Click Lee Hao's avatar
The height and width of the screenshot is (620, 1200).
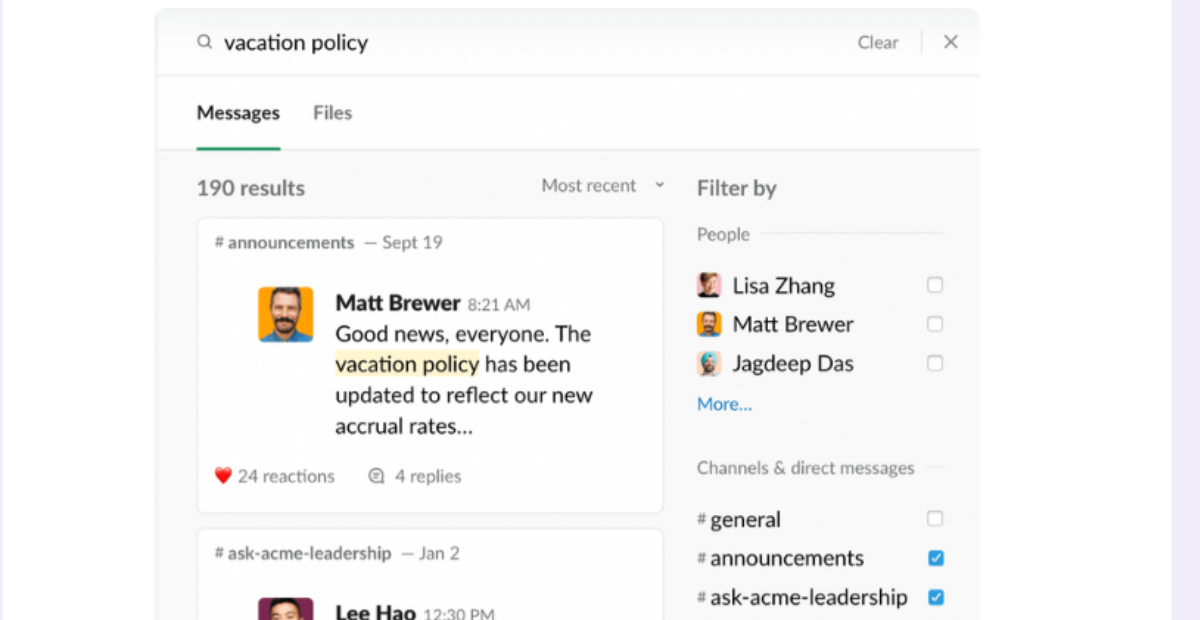point(286,611)
